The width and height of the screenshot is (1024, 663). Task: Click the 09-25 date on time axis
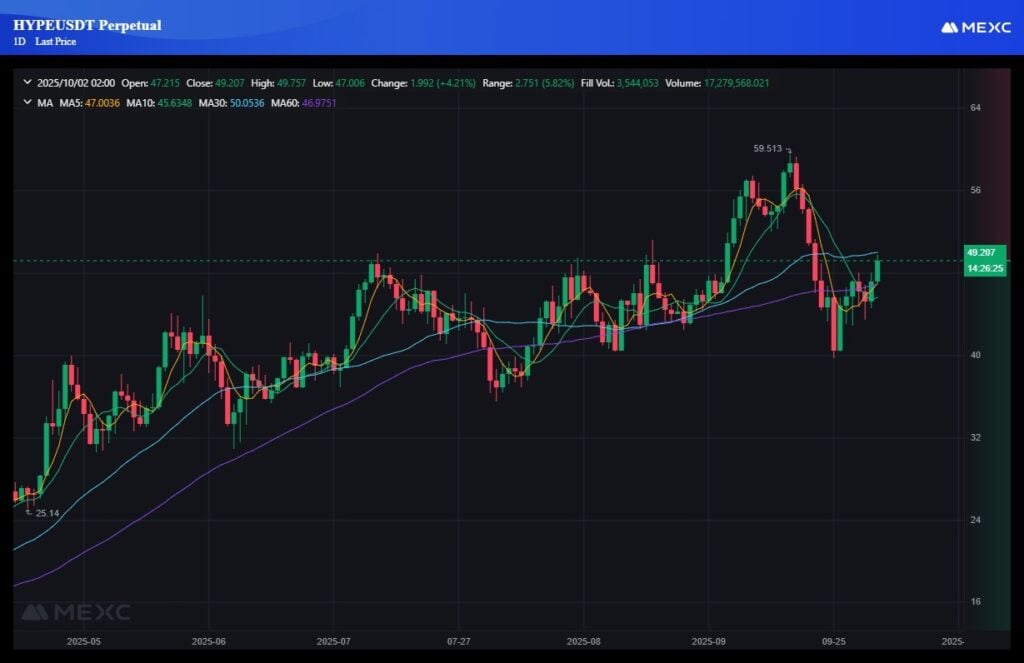(833, 640)
